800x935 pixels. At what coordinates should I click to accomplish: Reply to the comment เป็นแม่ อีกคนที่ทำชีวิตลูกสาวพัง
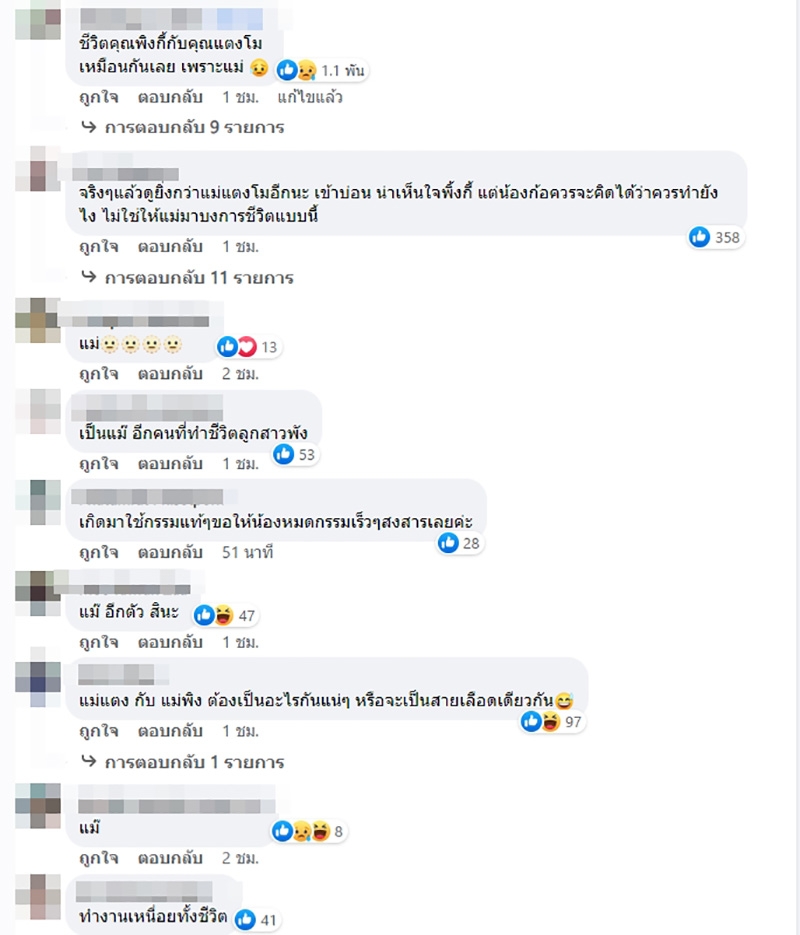(x=170, y=463)
